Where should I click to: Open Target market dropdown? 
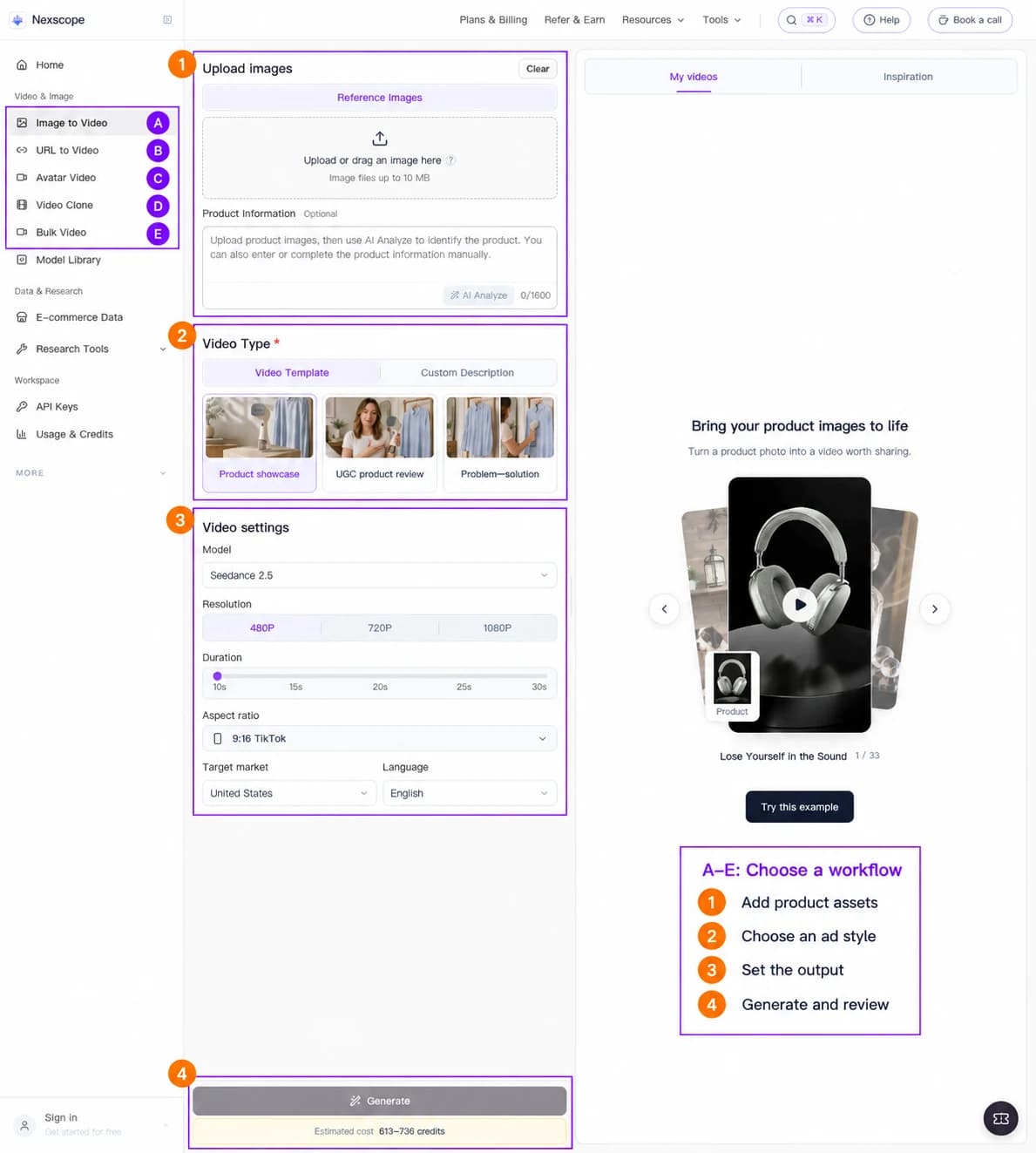289,794
